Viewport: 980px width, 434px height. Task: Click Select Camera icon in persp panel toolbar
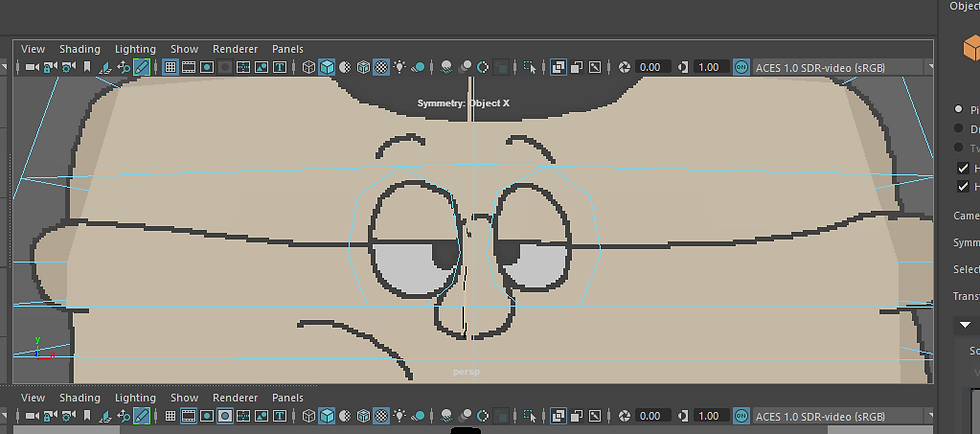(32, 67)
